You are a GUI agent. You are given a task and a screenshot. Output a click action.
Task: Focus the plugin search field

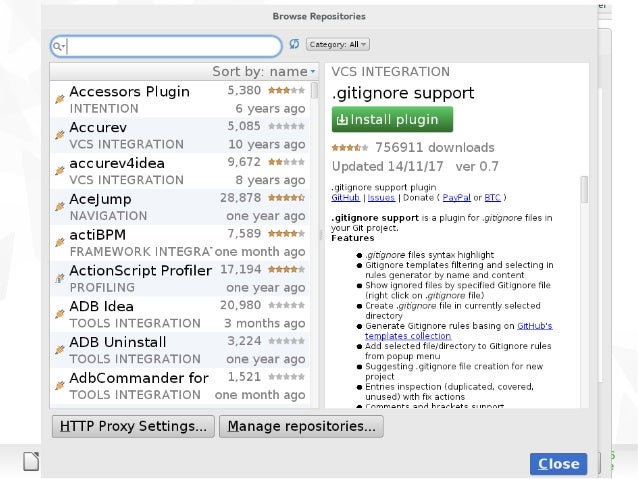[166, 46]
